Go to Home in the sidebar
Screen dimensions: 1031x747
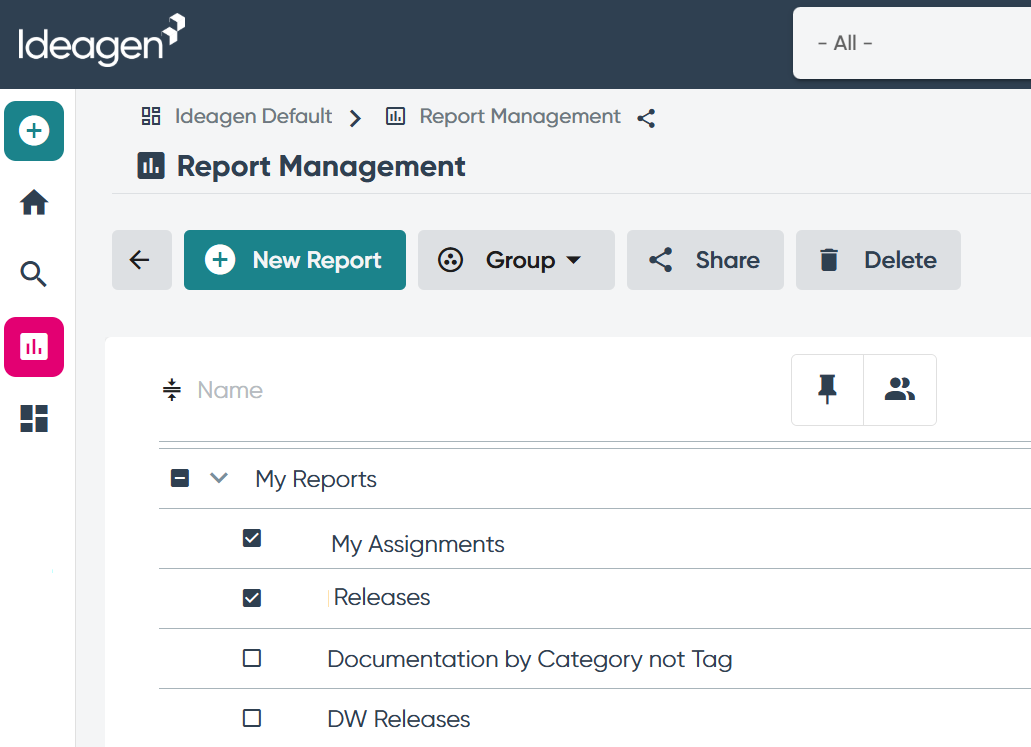click(x=34, y=203)
